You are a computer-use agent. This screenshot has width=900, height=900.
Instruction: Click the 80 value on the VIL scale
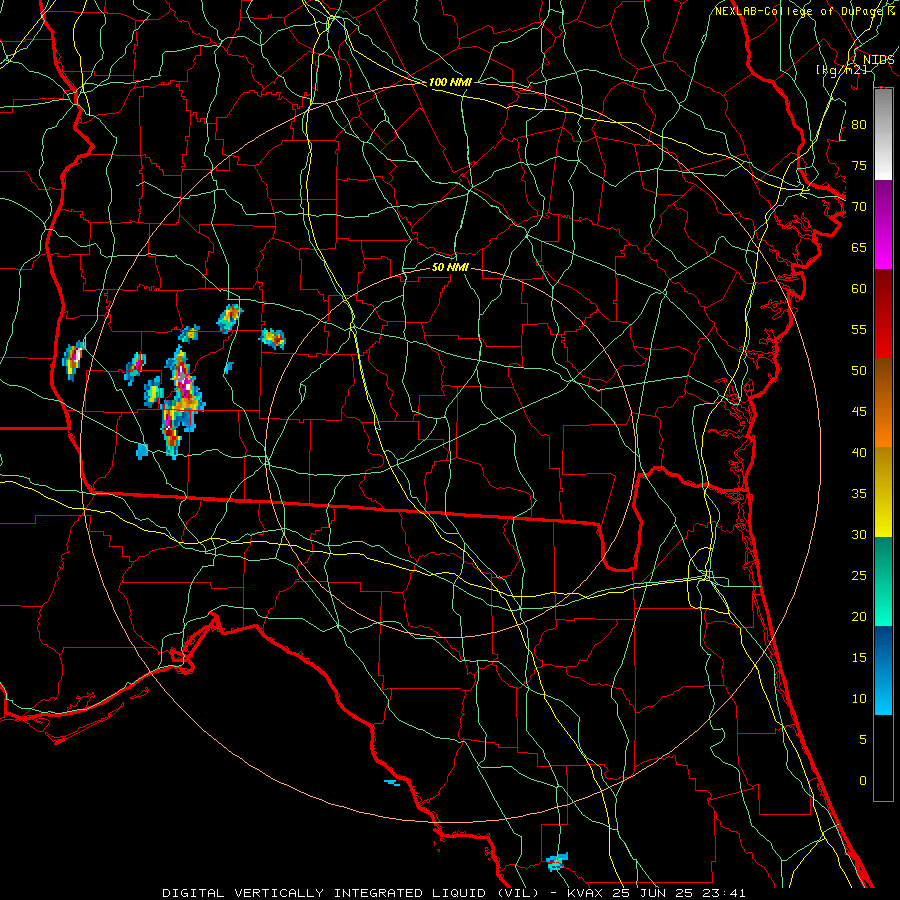(859, 125)
